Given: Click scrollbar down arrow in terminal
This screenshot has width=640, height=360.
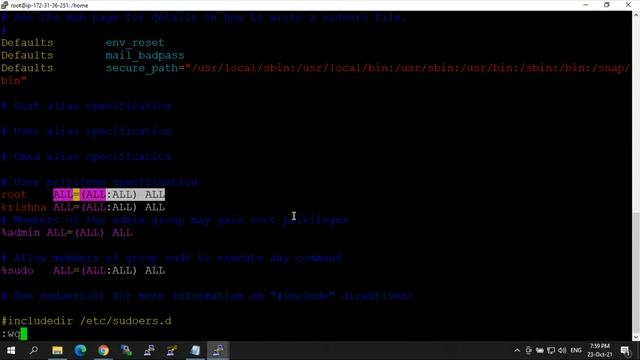Looking at the screenshot, I should tap(636, 337).
